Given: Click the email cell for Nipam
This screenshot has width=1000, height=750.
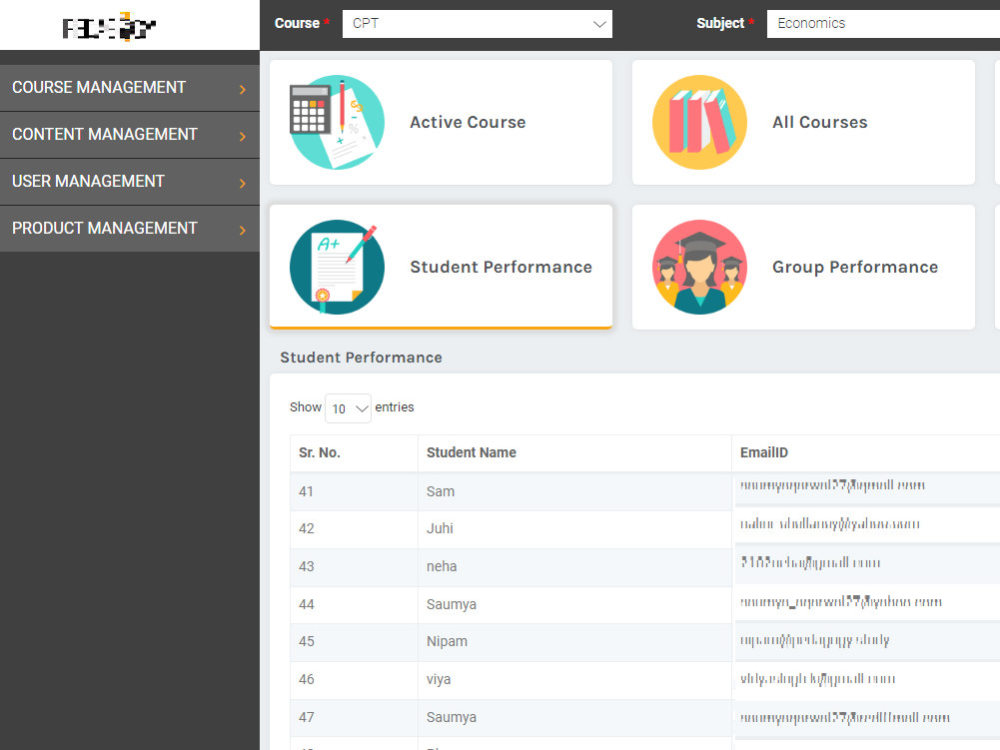Looking at the screenshot, I should (865, 642).
